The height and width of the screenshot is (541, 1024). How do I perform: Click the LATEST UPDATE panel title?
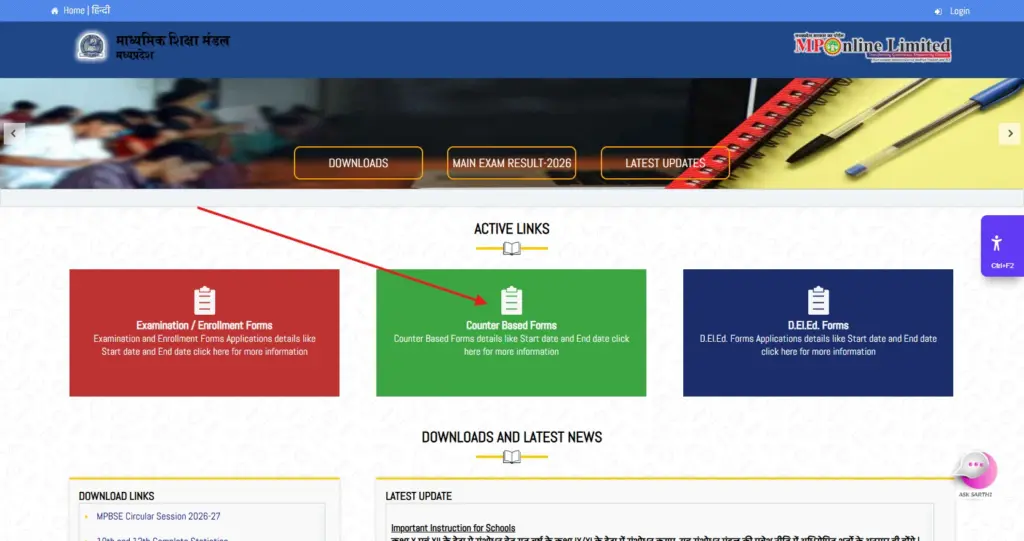[x=419, y=497]
